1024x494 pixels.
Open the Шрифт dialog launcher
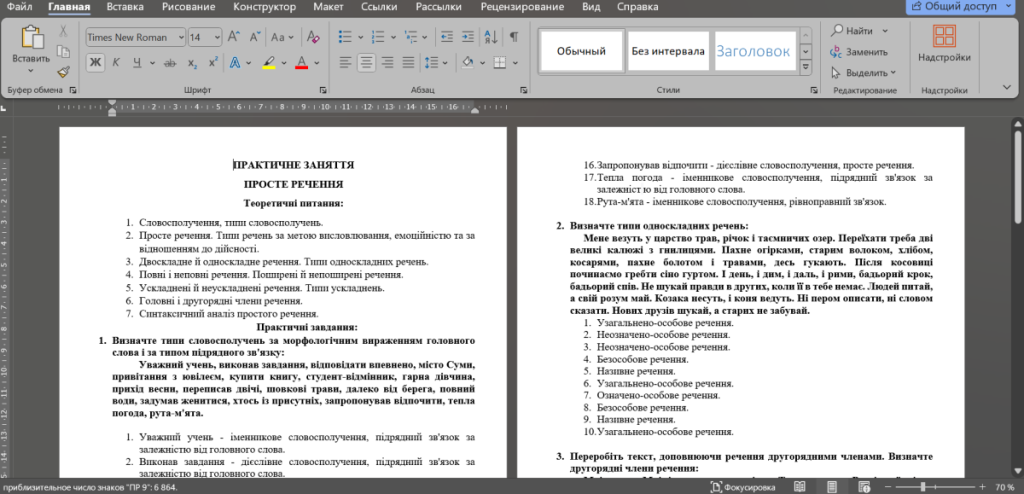323,90
